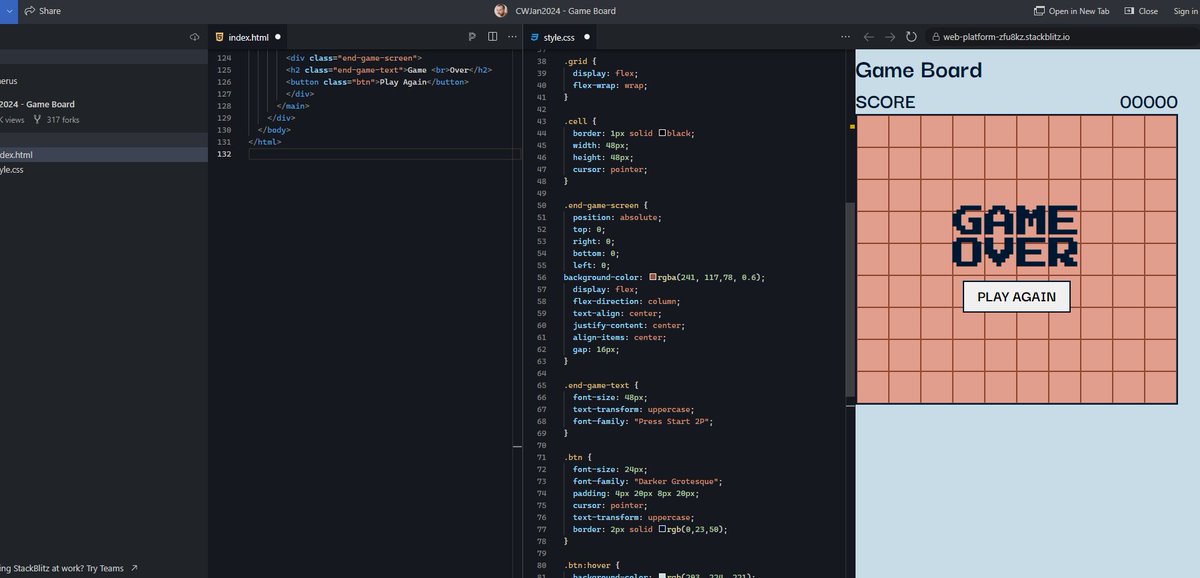Click unsaved dot on index.html tab
This screenshot has height=578, width=1200.
pyautogui.click(x=278, y=37)
